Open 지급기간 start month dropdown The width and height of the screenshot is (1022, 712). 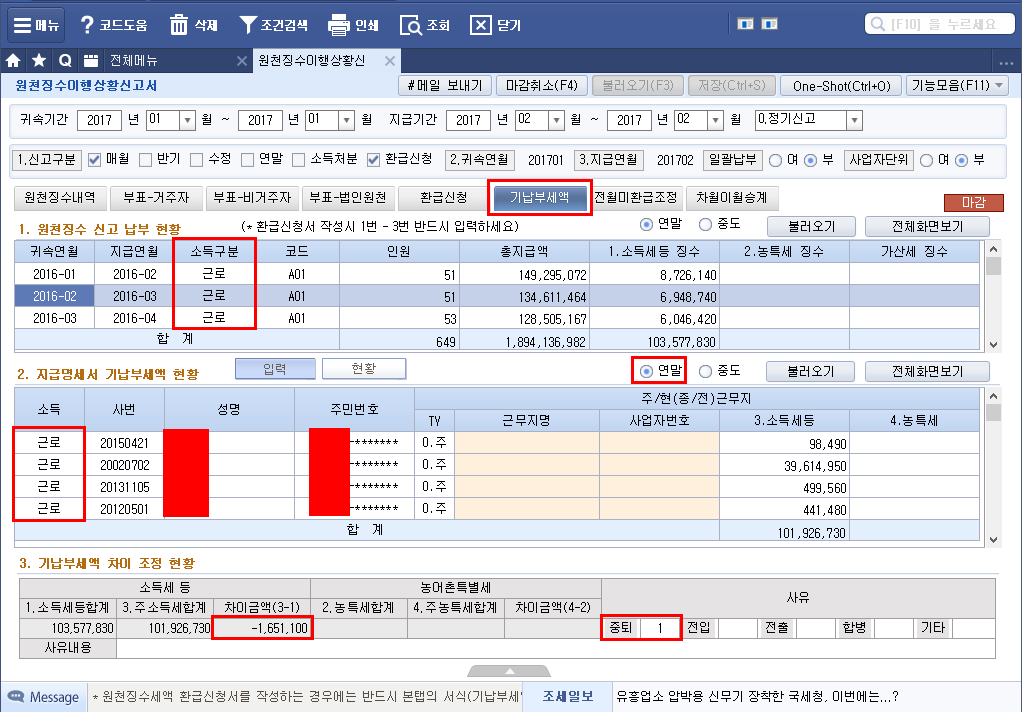(x=556, y=120)
